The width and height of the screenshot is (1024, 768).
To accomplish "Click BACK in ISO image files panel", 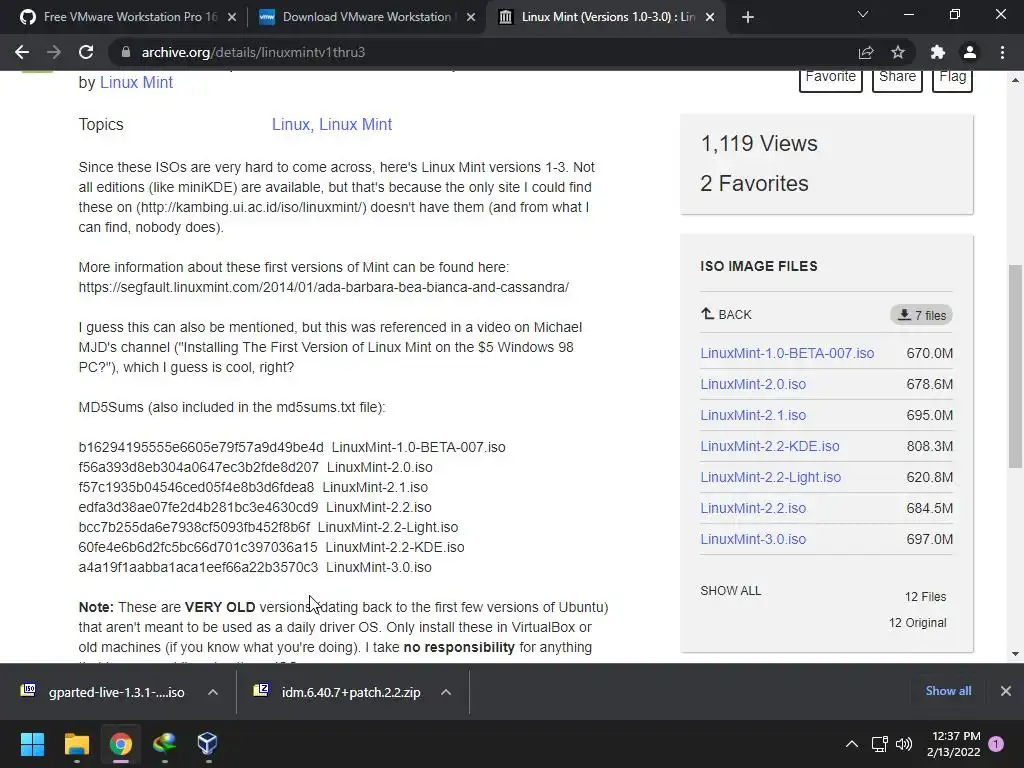I will click(x=726, y=314).
